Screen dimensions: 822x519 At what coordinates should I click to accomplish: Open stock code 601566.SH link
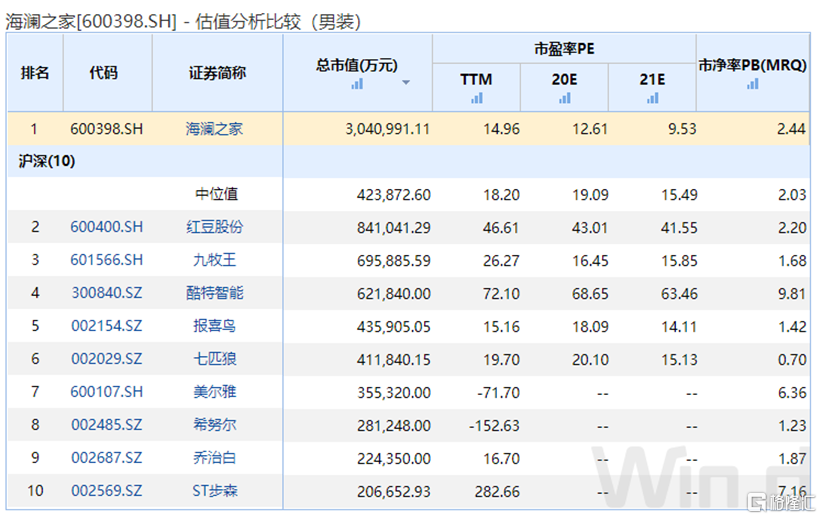pyautogui.click(x=106, y=260)
